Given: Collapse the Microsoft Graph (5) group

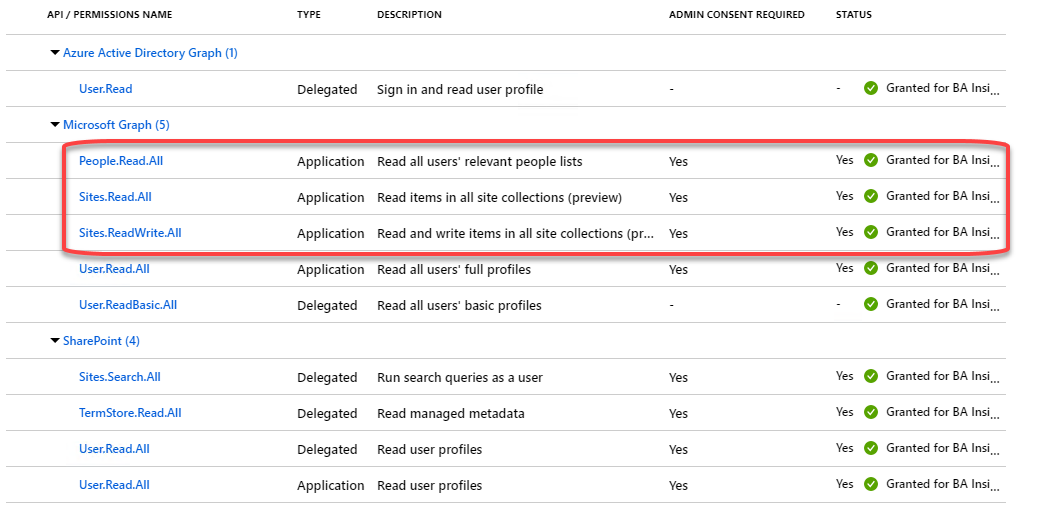Looking at the screenshot, I should [55, 125].
